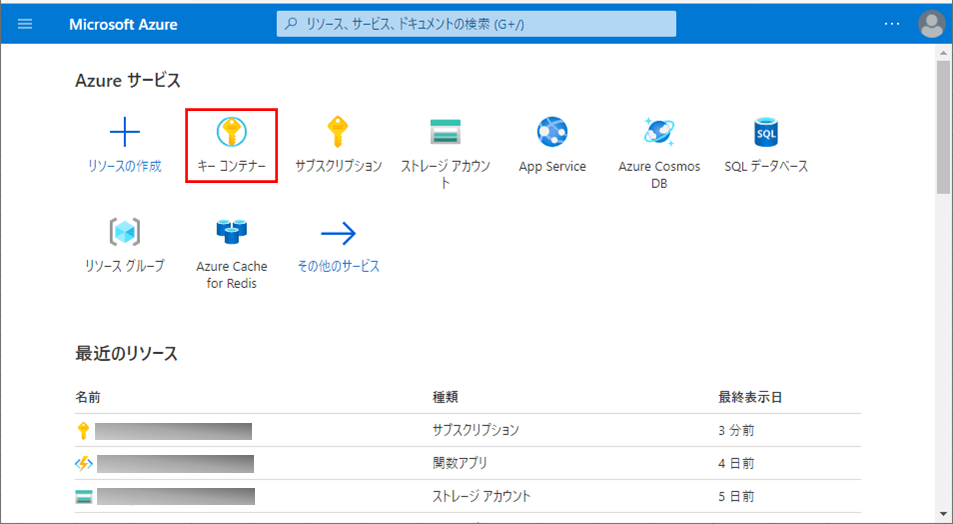953x524 pixels.
Task: Click the search magnifier icon
Action: tap(292, 24)
